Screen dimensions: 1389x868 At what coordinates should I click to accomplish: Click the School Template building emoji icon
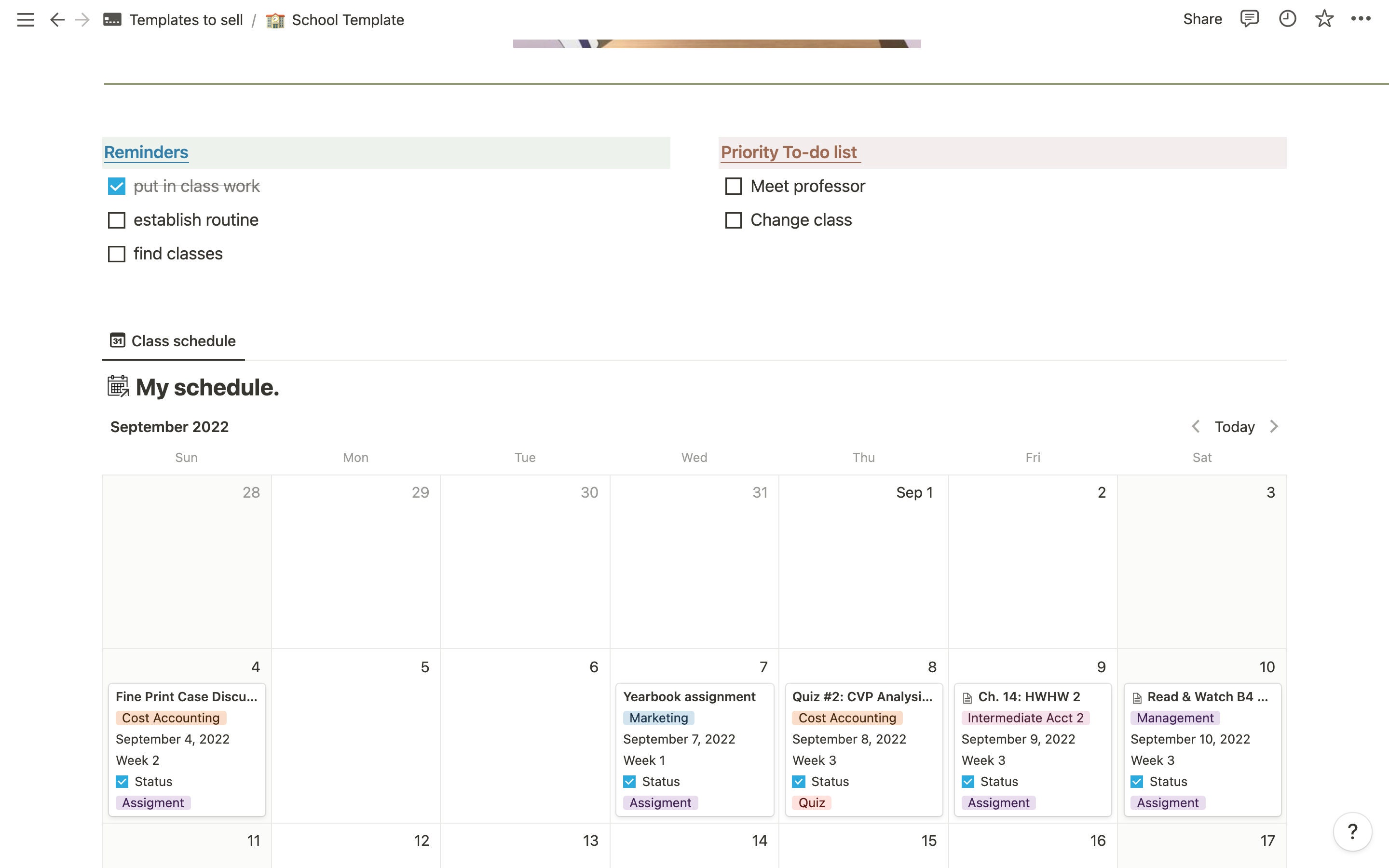tap(275, 20)
